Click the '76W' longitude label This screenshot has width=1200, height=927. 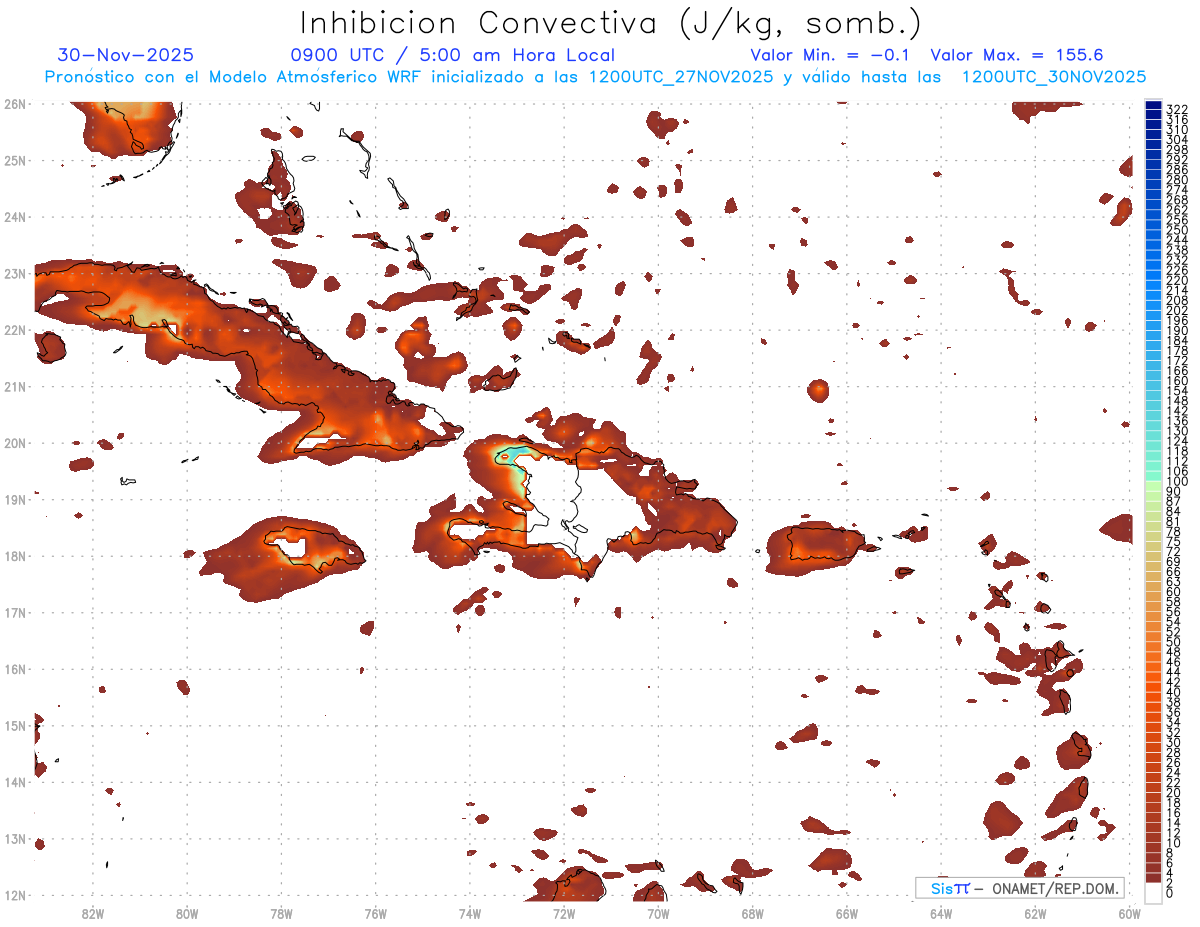pos(376,913)
